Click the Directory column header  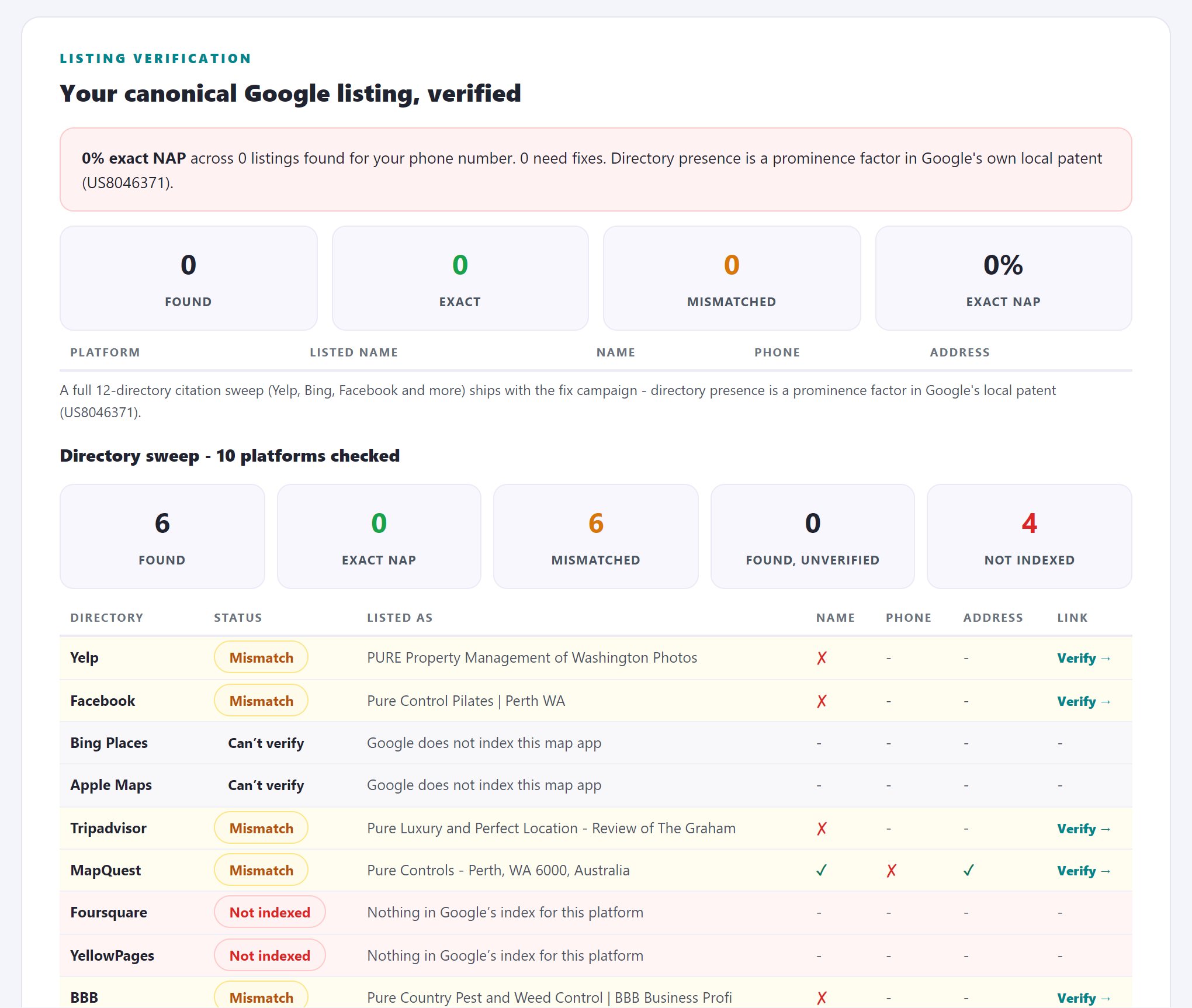[107, 618]
